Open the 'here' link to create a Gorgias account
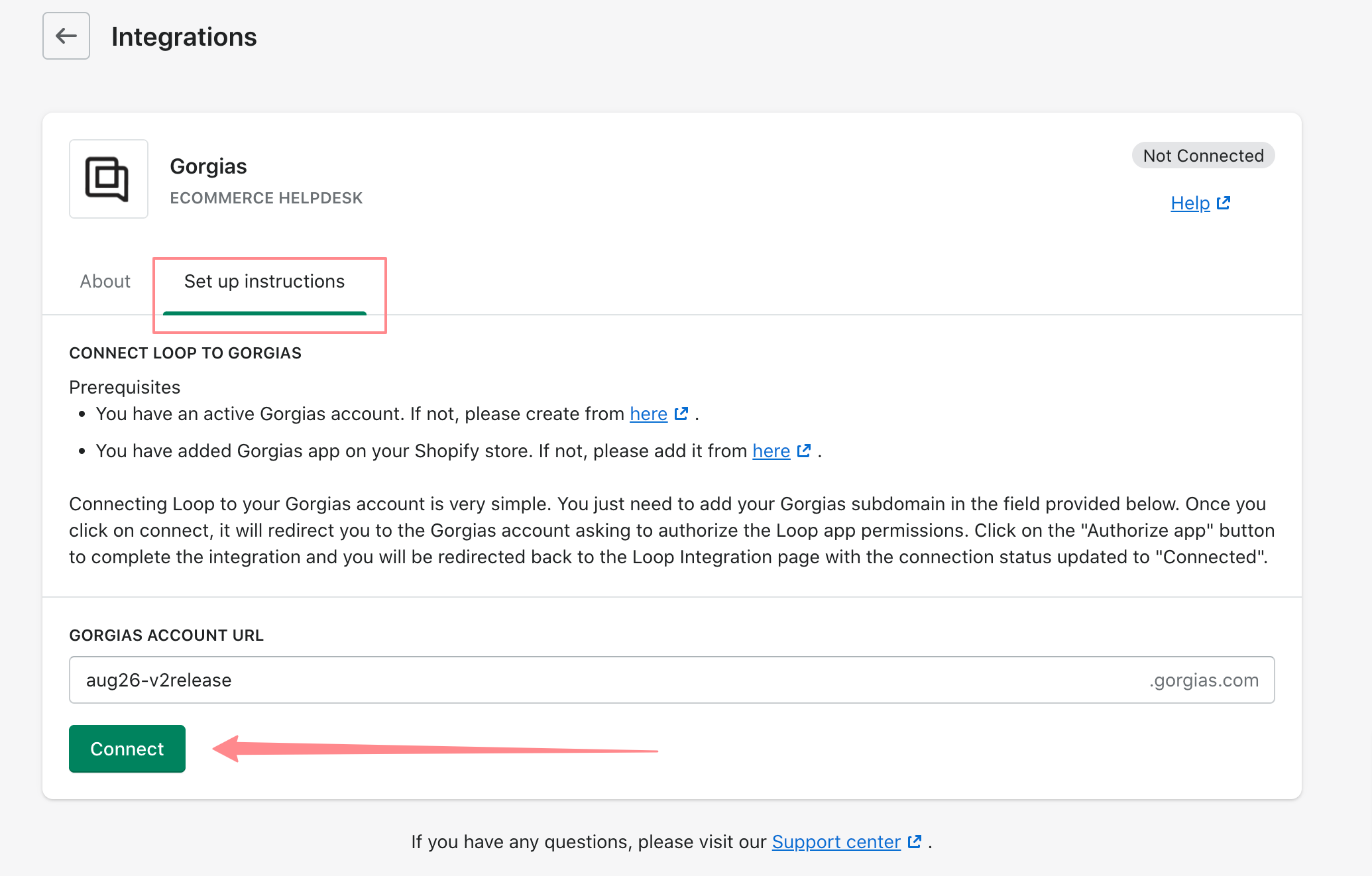Screen dimensions: 1372x876 click(x=648, y=413)
